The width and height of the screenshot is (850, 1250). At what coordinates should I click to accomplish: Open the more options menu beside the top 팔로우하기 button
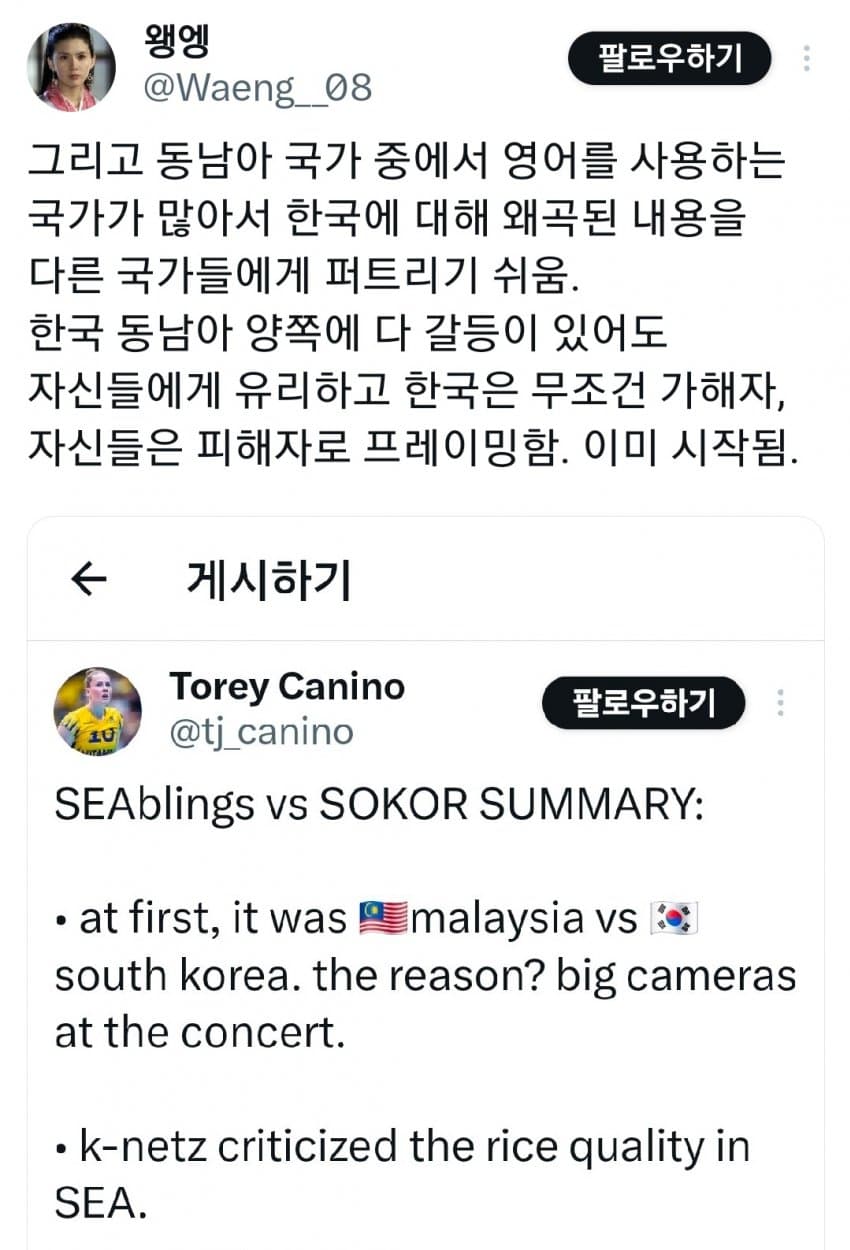pos(806,59)
